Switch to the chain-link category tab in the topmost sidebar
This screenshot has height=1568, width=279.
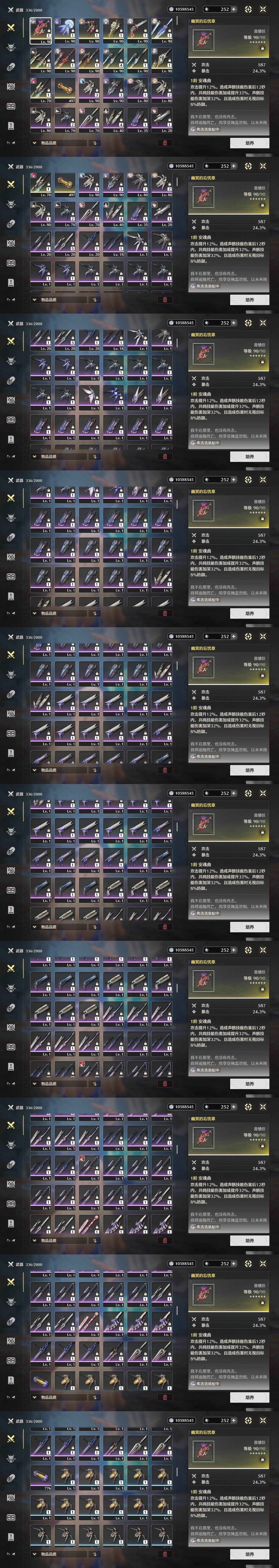pyautogui.click(x=10, y=67)
